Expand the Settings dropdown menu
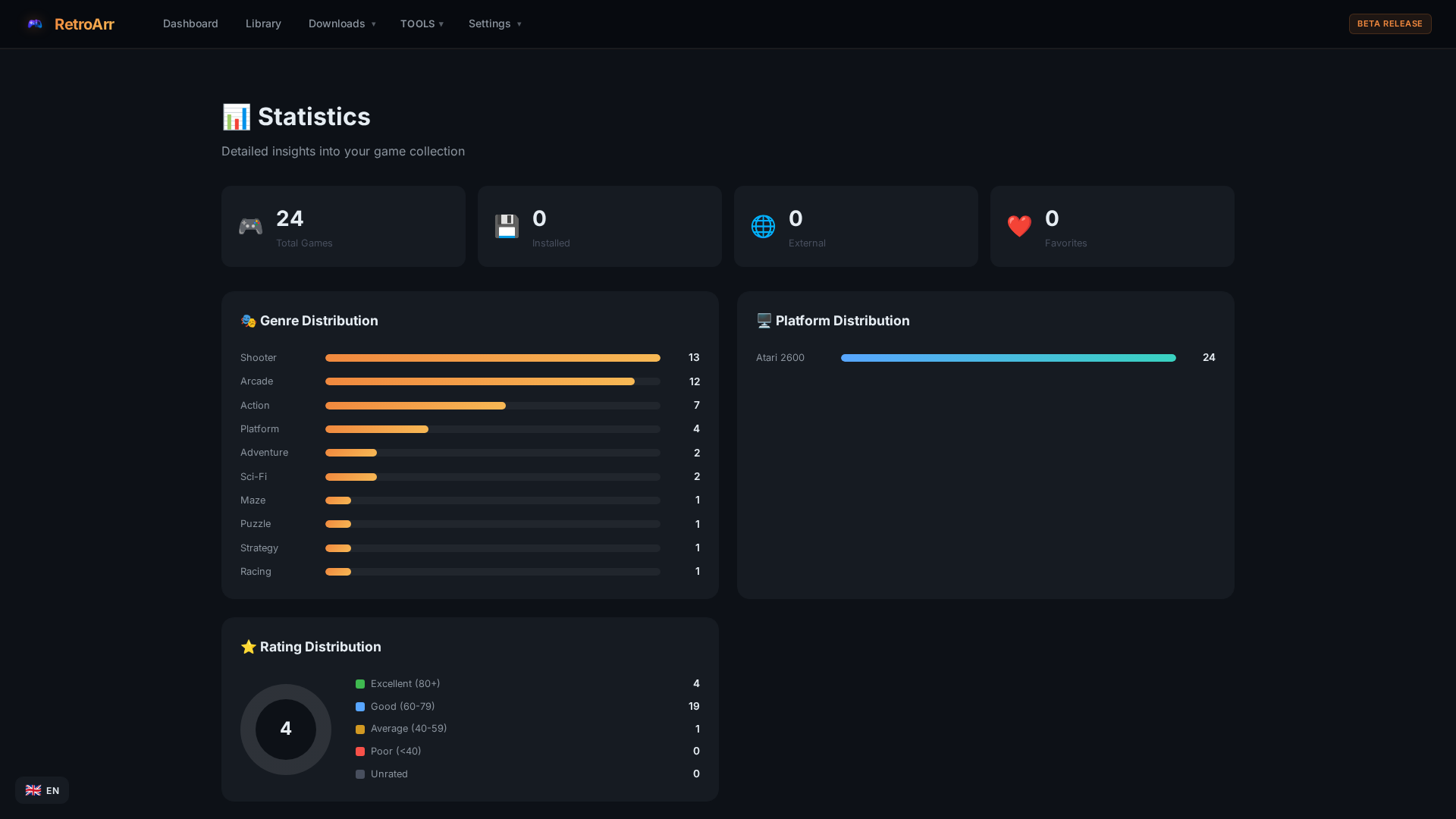This screenshot has width=1456, height=819. (494, 24)
